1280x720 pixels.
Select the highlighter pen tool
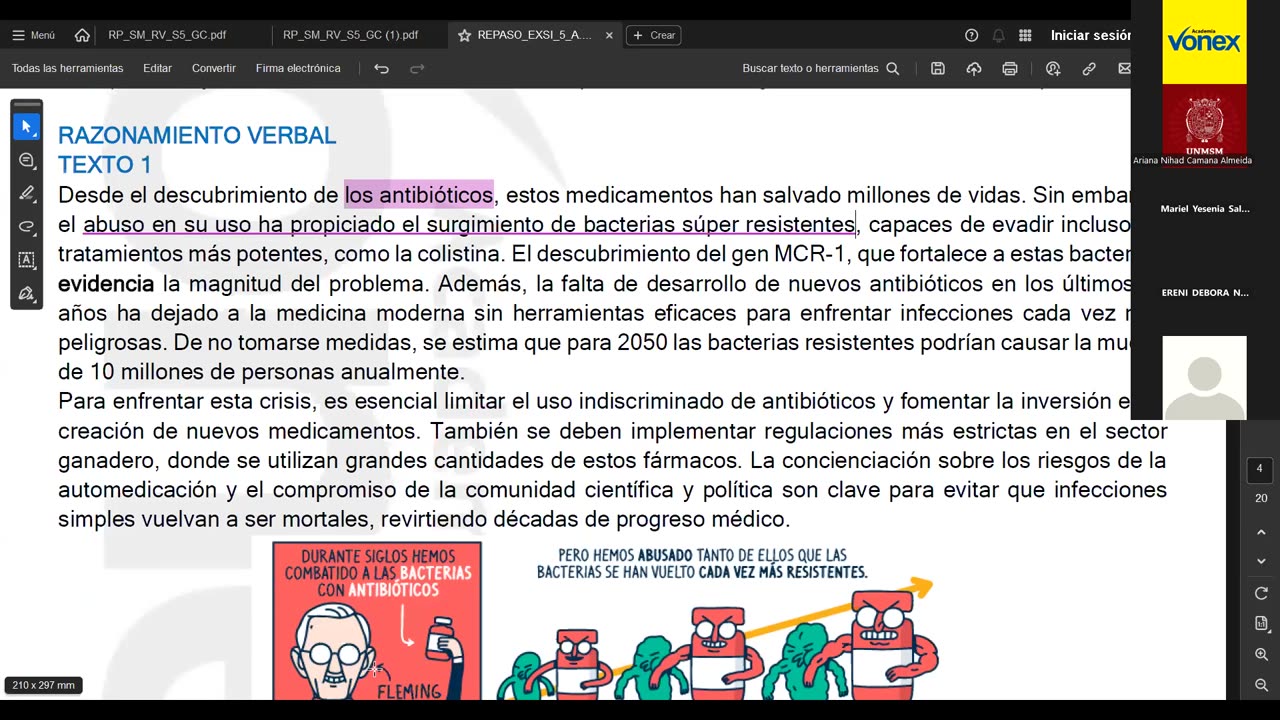27,193
